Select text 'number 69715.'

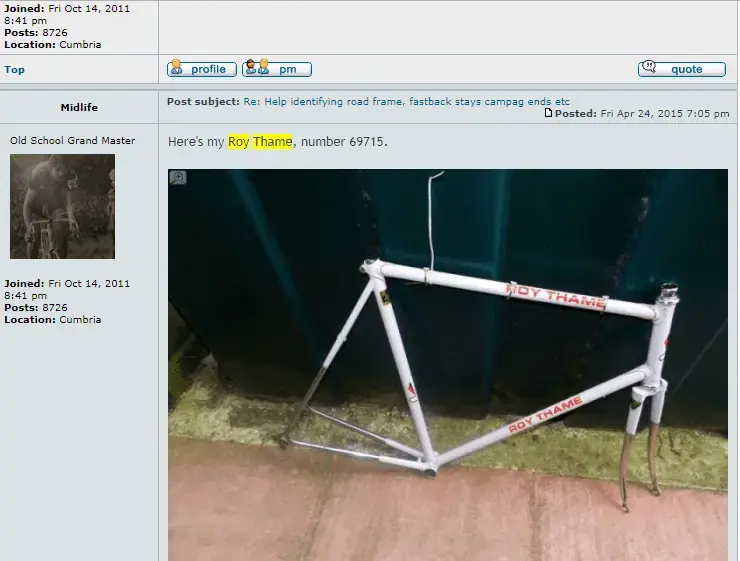pyautogui.click(x=344, y=142)
